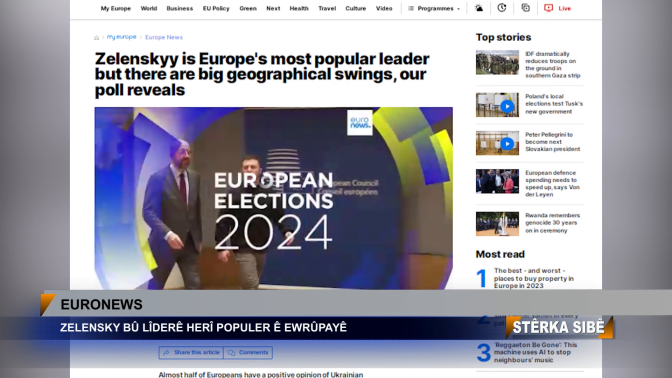Open the Comments button
Screen dimensions: 672x378
click(248, 352)
